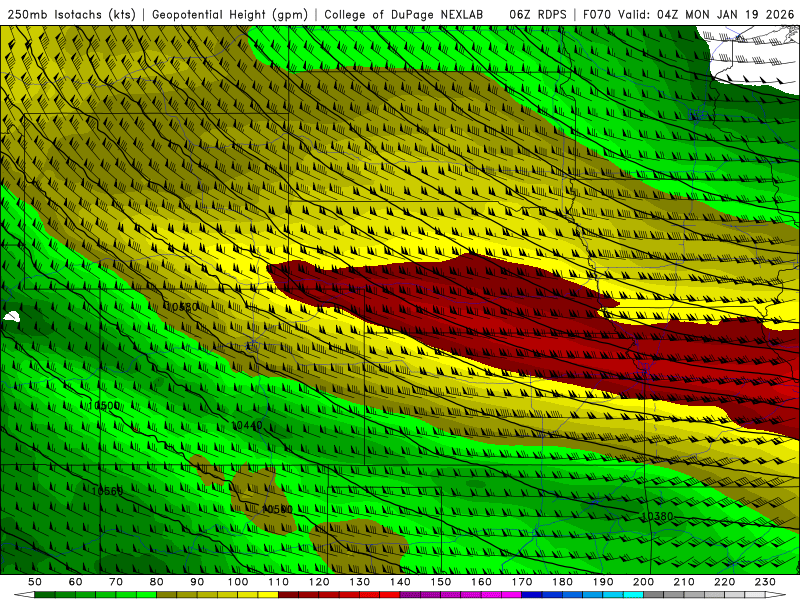The width and height of the screenshot is (800, 600).
Task: Click the 80 value on the color scale
Action: coord(156,582)
